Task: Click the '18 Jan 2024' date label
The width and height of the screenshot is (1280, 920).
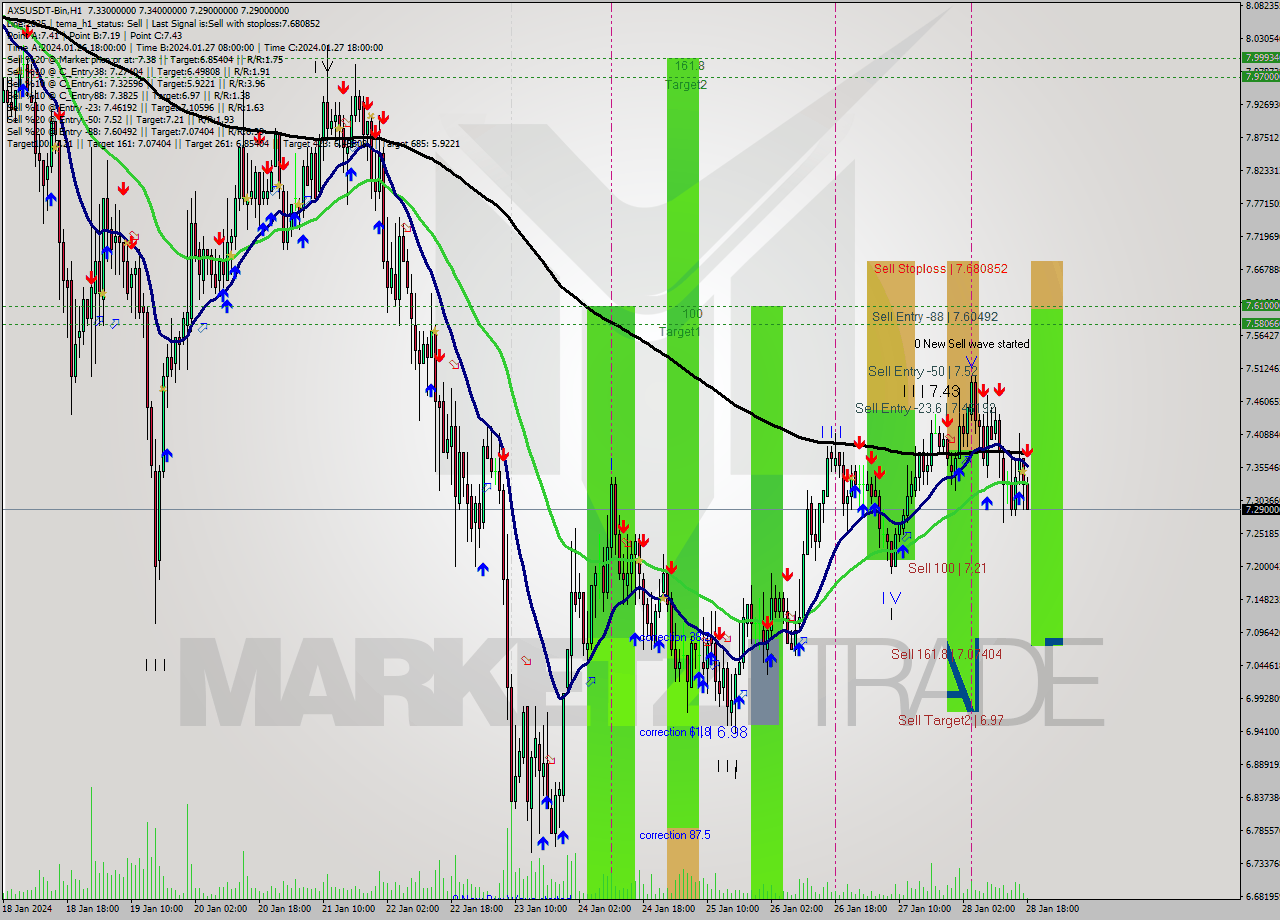Action: click(26, 909)
